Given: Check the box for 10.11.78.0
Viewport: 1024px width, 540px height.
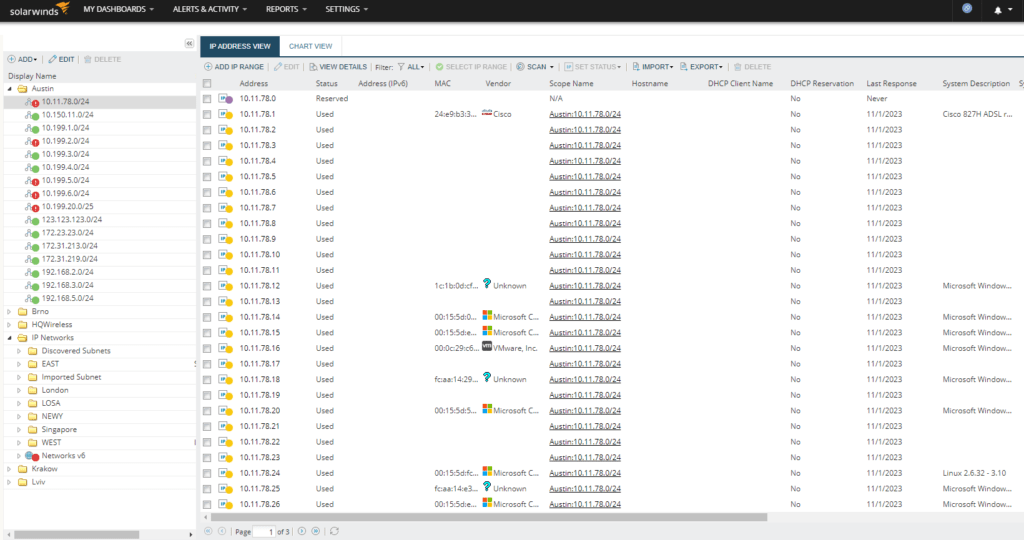Looking at the screenshot, I should click(x=207, y=99).
